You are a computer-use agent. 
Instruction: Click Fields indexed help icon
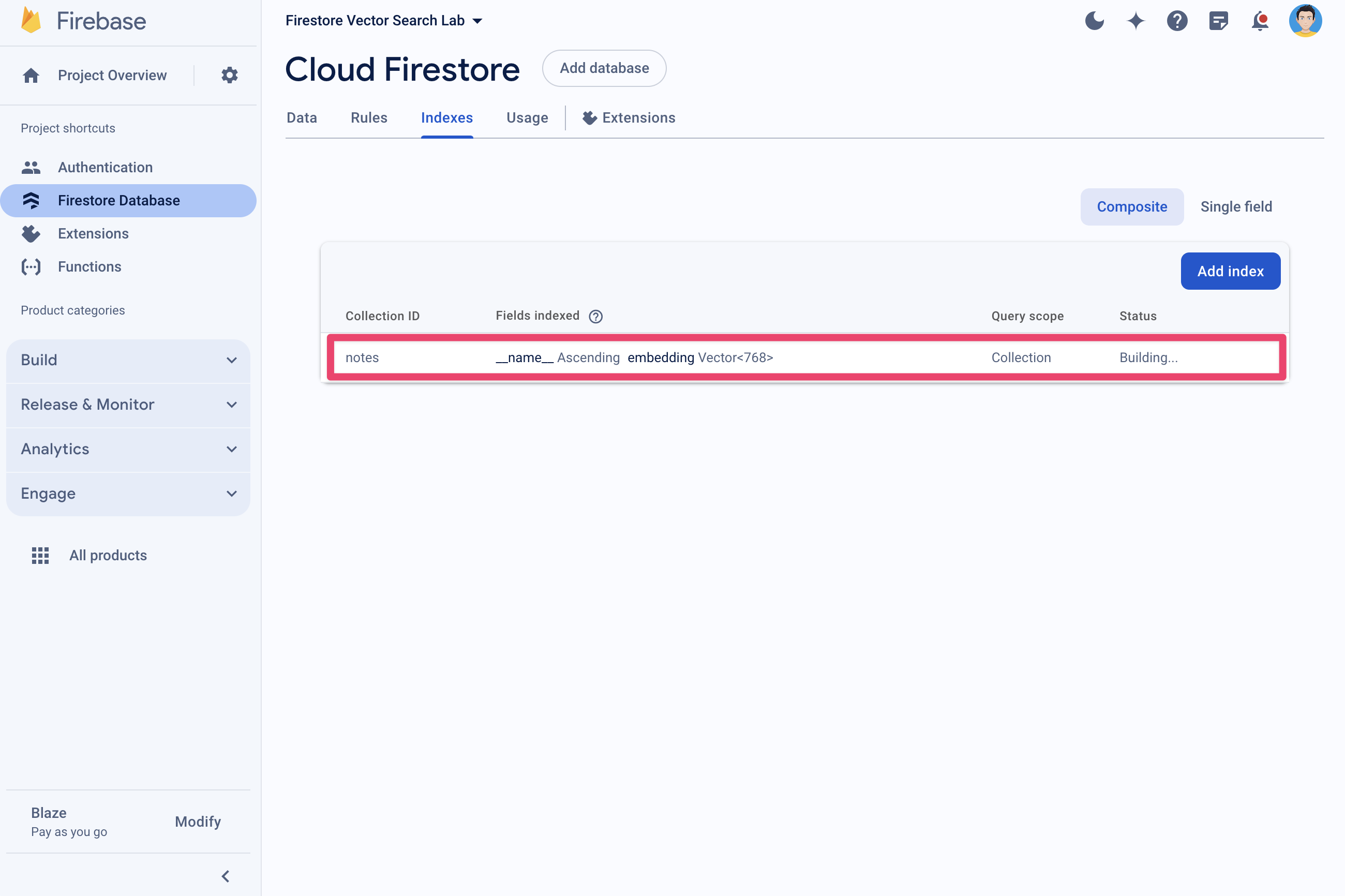pos(597,316)
